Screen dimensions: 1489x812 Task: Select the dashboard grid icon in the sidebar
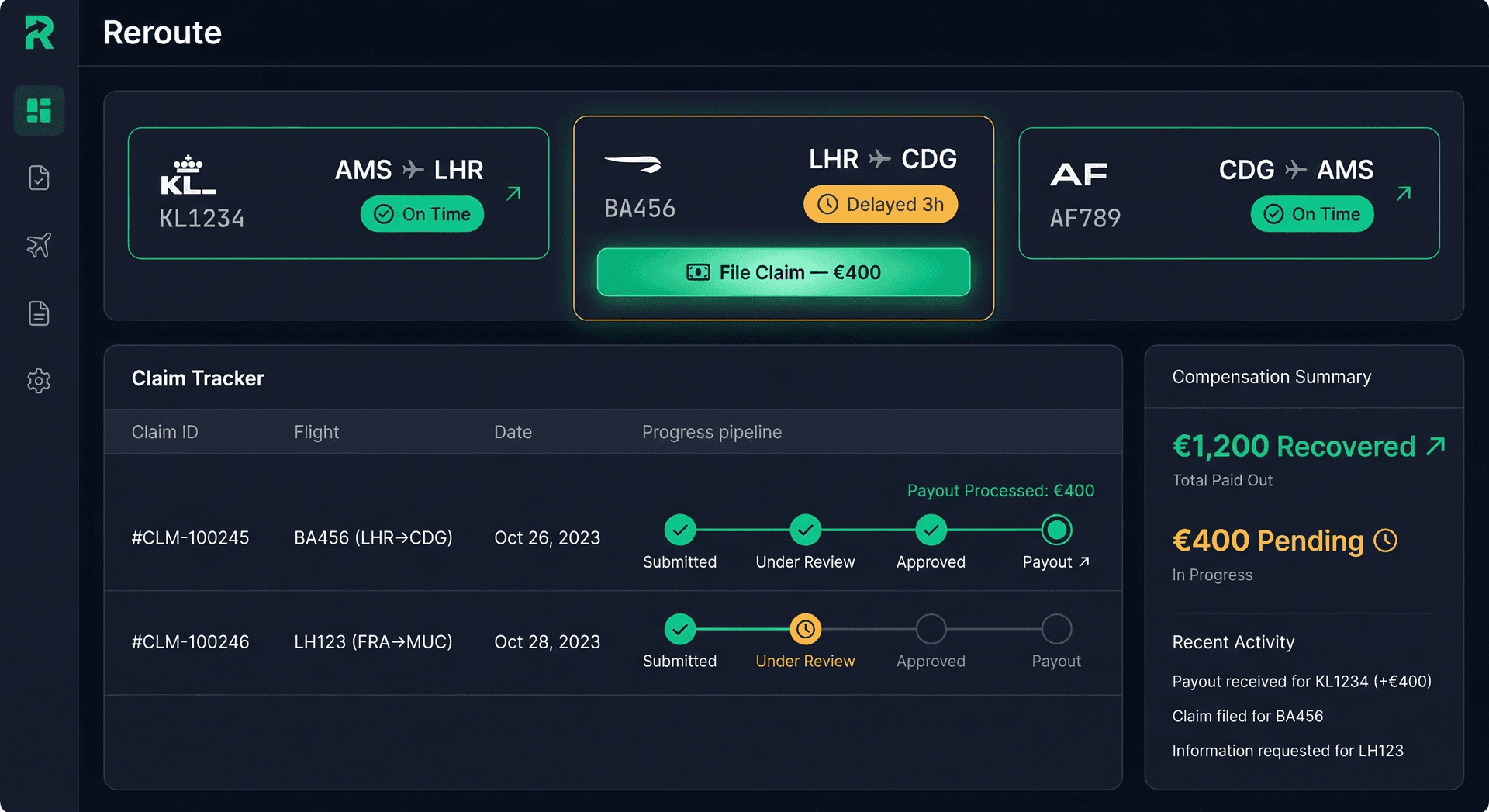[39, 110]
